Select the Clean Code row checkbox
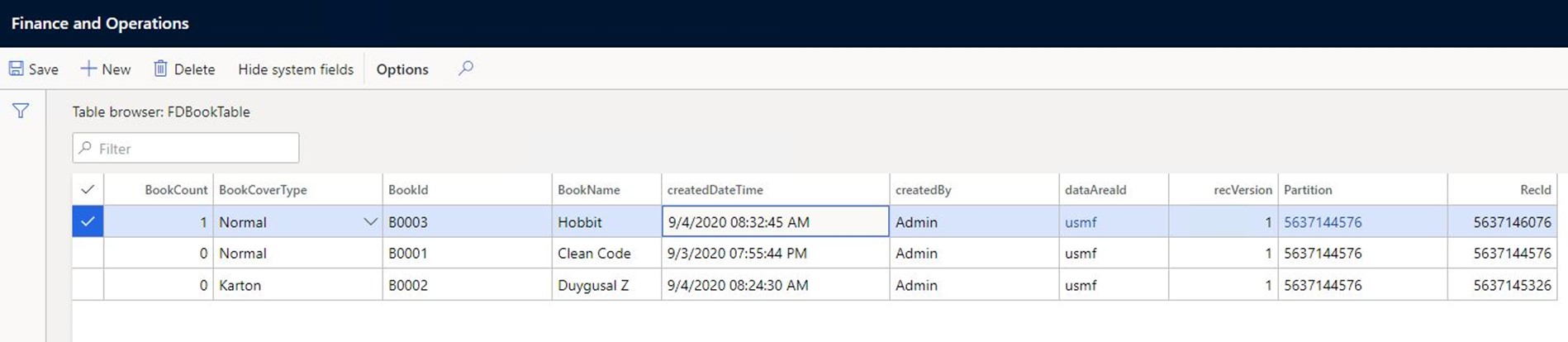 [x=88, y=254]
